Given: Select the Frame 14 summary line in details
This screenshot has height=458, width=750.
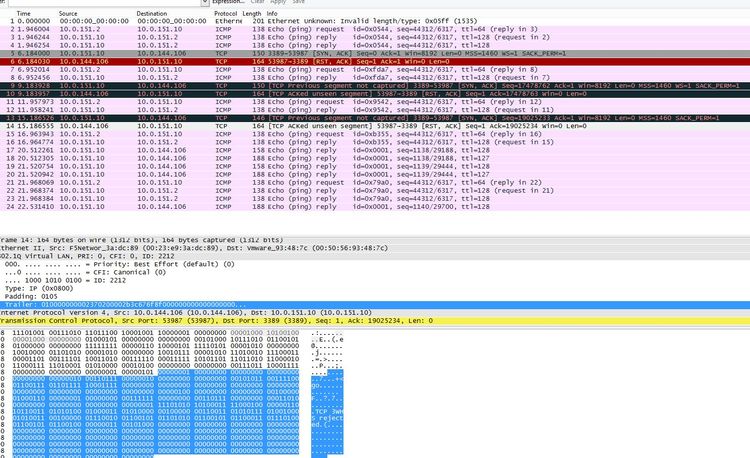Looking at the screenshot, I should tap(375, 240).
